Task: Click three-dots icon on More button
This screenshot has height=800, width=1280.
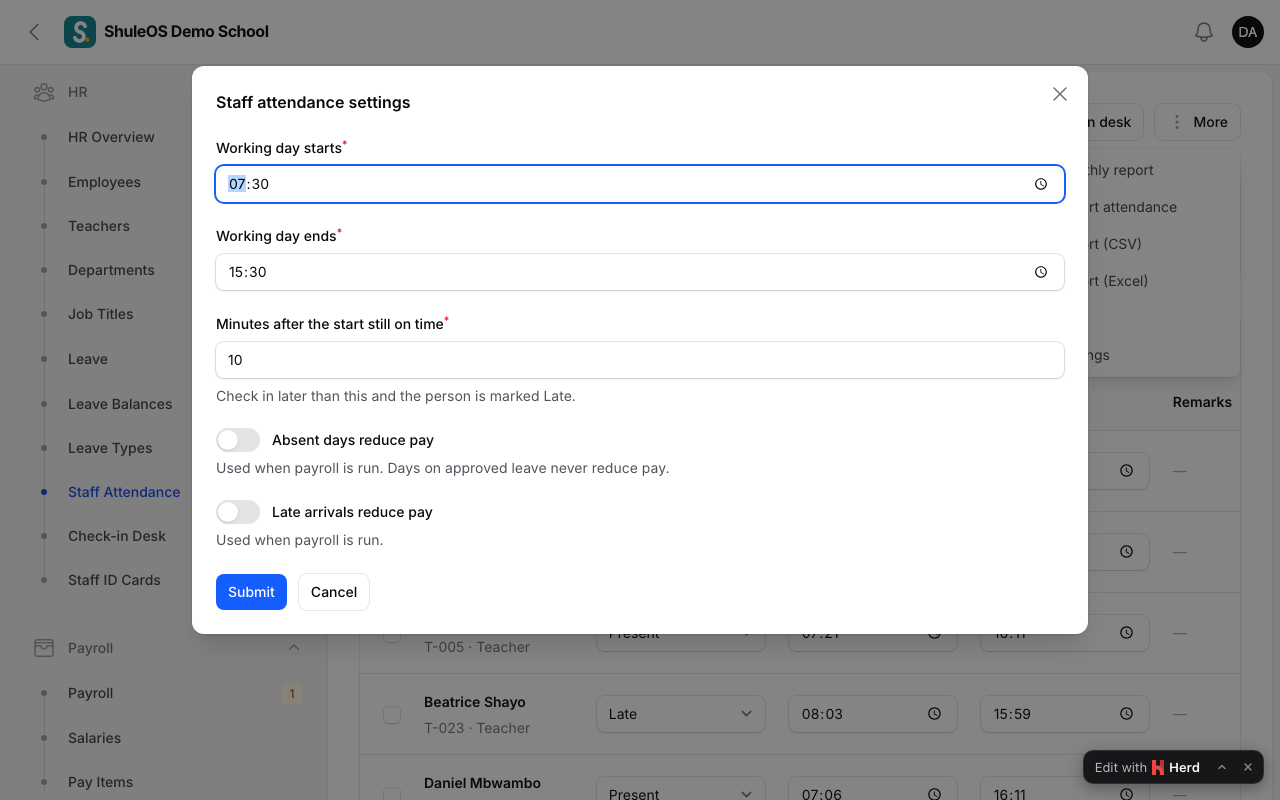Action: 1177,122
